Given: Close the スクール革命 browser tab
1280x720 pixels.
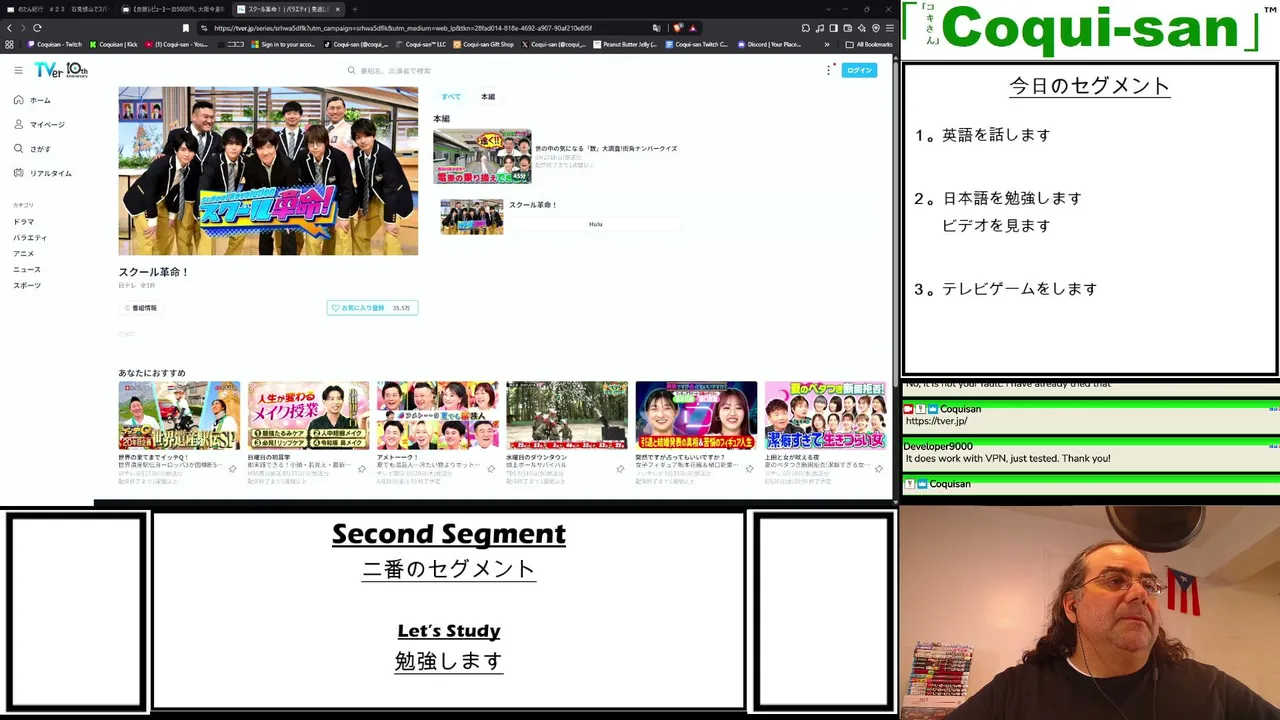Looking at the screenshot, I should [x=338, y=9].
